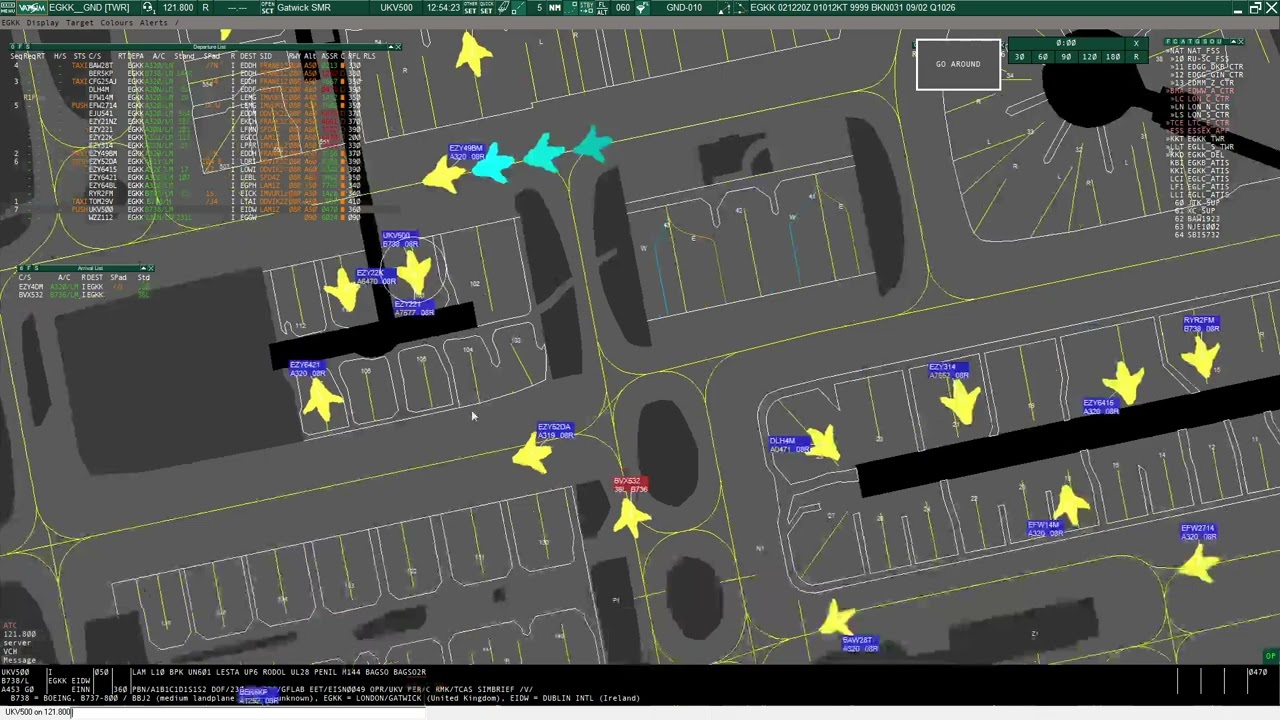
Task: Open the Target menu
Action: 80,23
